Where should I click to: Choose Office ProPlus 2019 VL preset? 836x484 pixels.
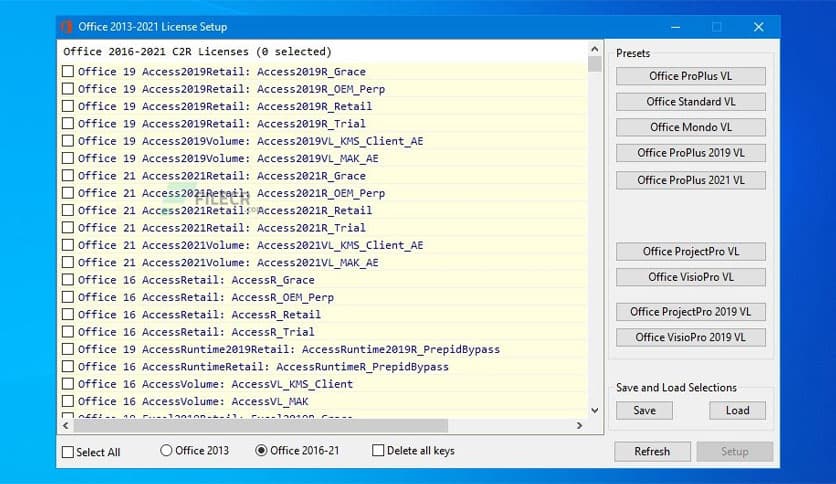click(690, 153)
